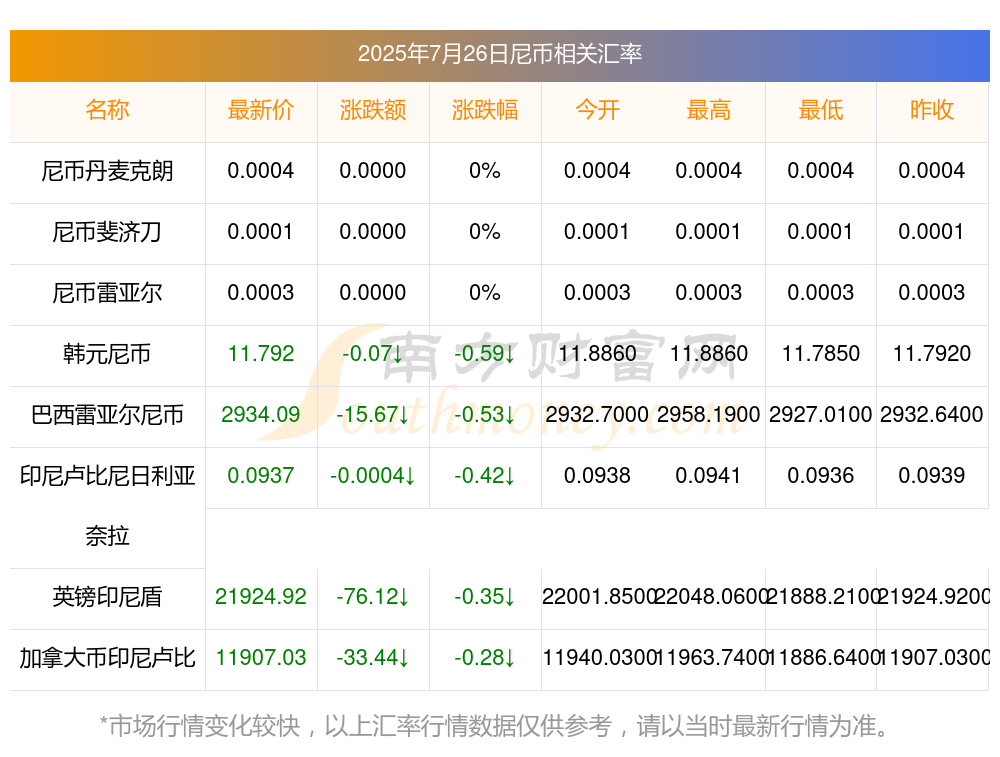This screenshot has width=1000, height=757.
Task: Select previous close 11.7920
Action: pos(932,353)
